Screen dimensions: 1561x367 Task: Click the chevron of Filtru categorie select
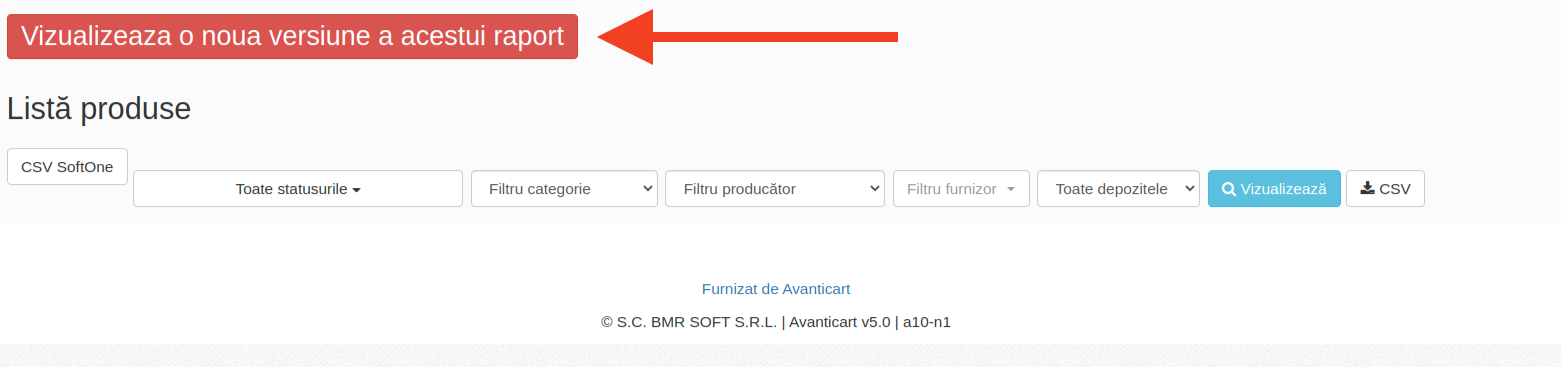pyautogui.click(x=646, y=189)
